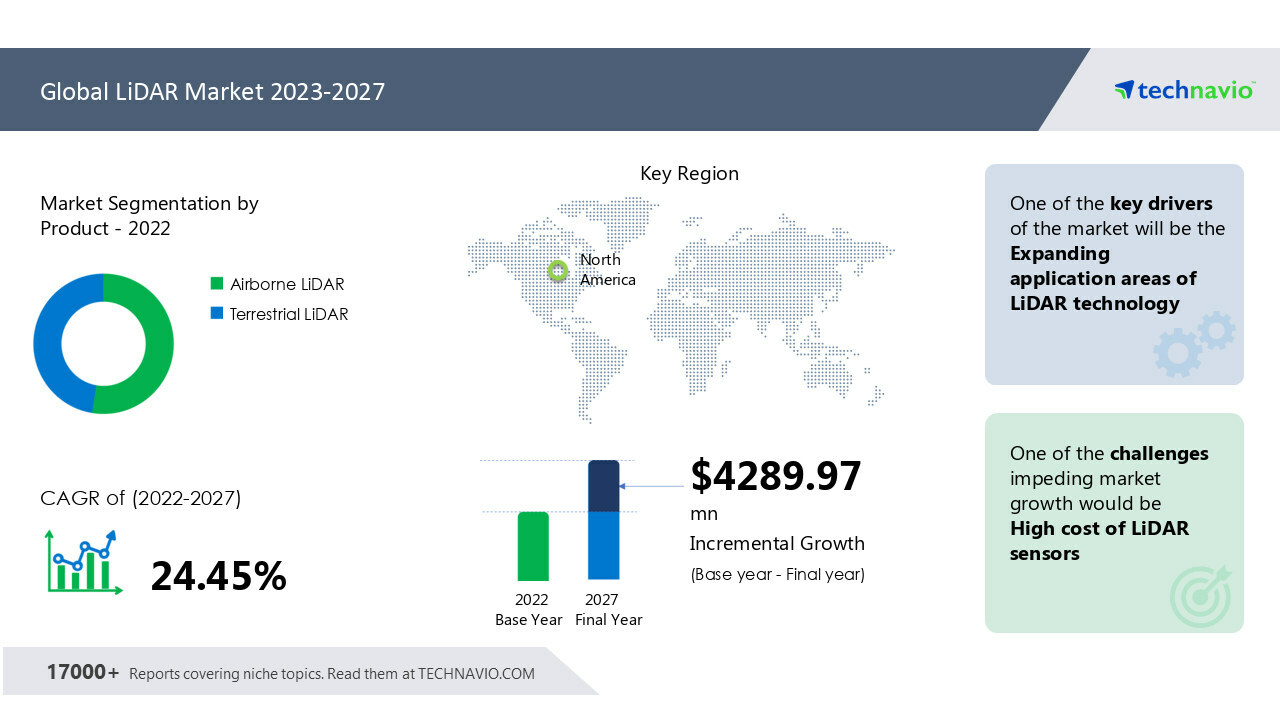Image resolution: width=1280 pixels, height=720 pixels.
Task: Click the TECHNAVIO.COM reports link text
Action: click(476, 674)
